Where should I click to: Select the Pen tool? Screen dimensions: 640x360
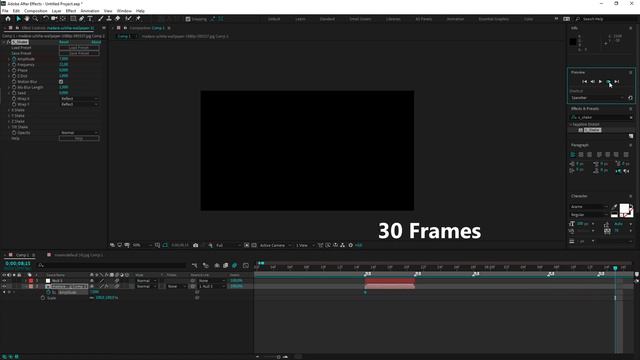82,19
